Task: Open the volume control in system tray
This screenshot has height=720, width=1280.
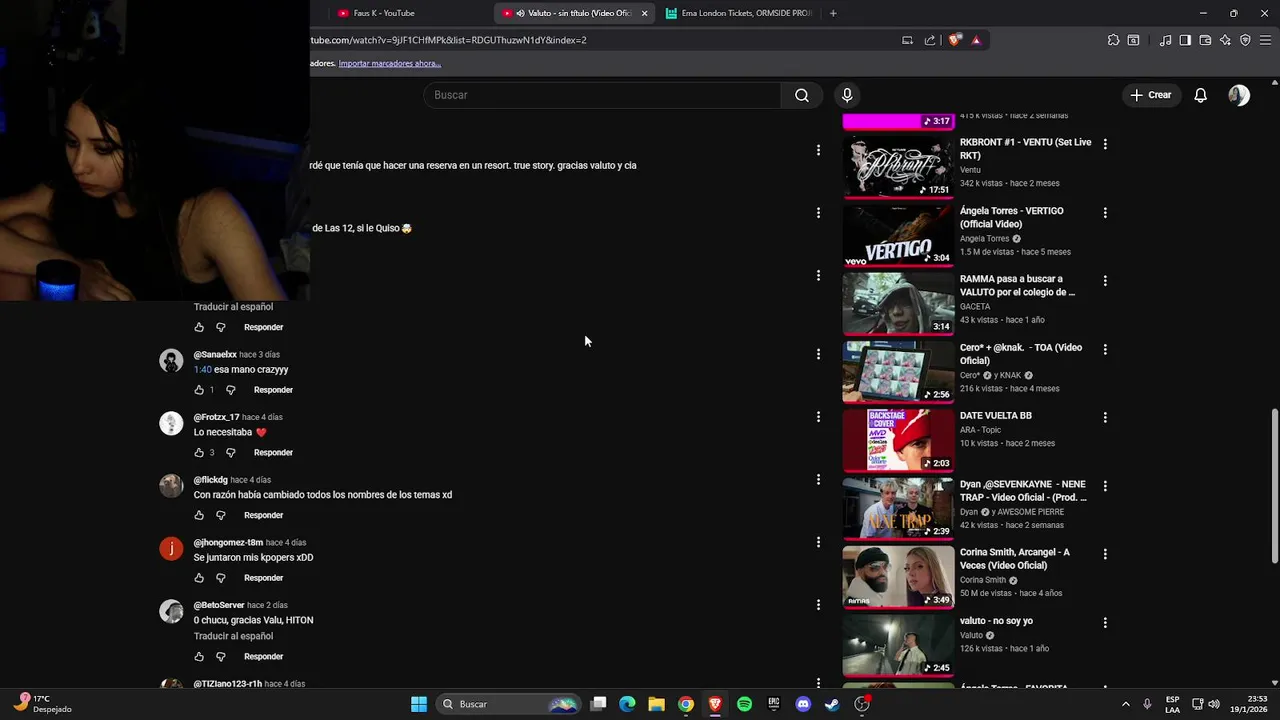Action: tap(1214, 704)
